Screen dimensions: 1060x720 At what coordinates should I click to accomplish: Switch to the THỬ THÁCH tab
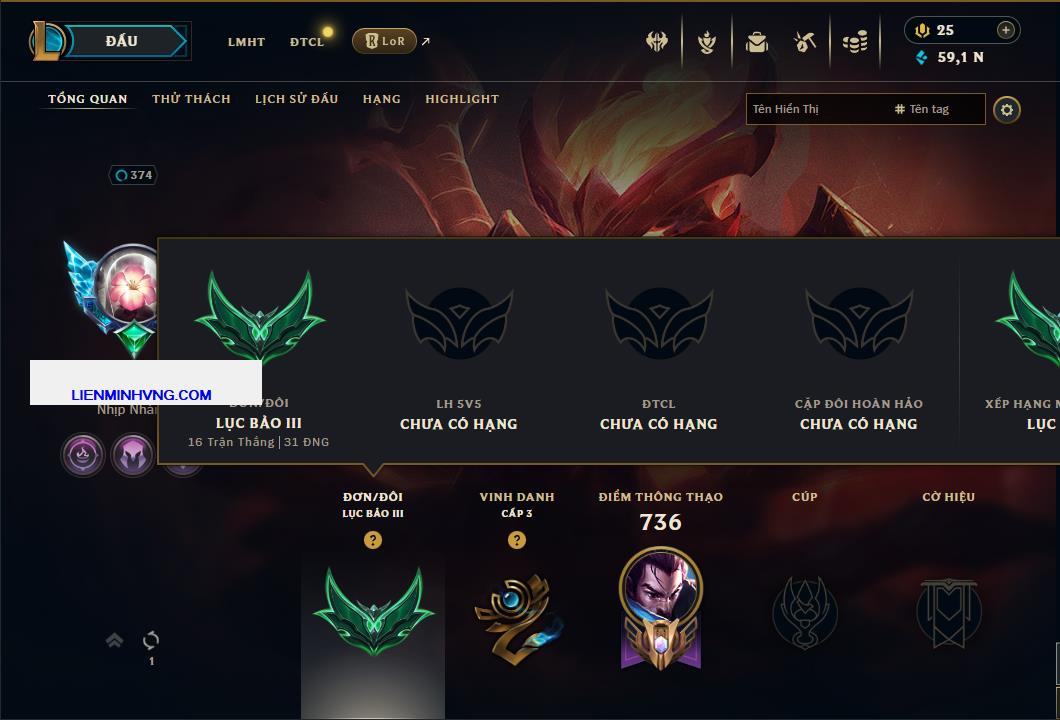point(191,99)
